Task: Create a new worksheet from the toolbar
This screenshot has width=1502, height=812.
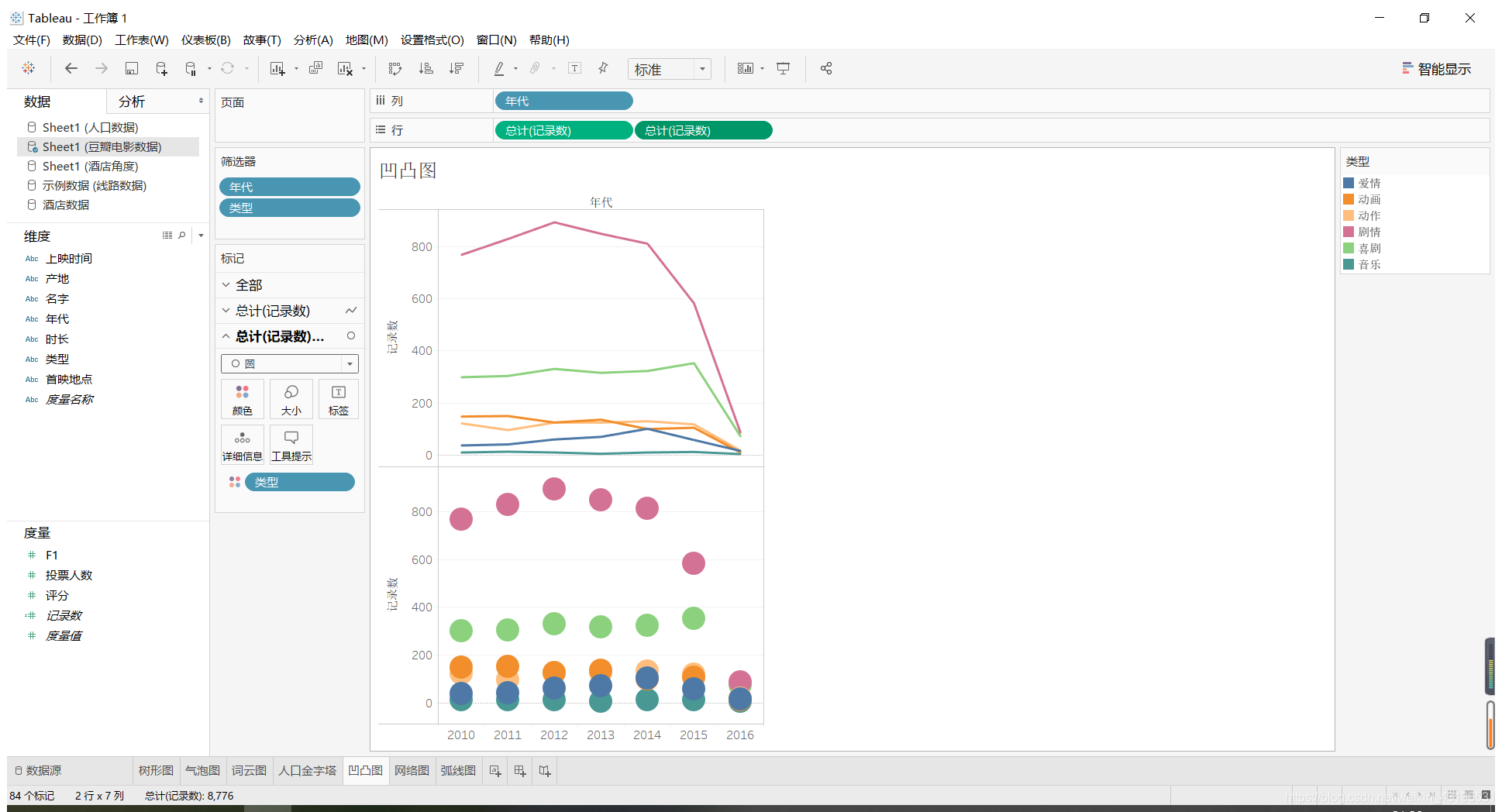Action: coord(277,68)
